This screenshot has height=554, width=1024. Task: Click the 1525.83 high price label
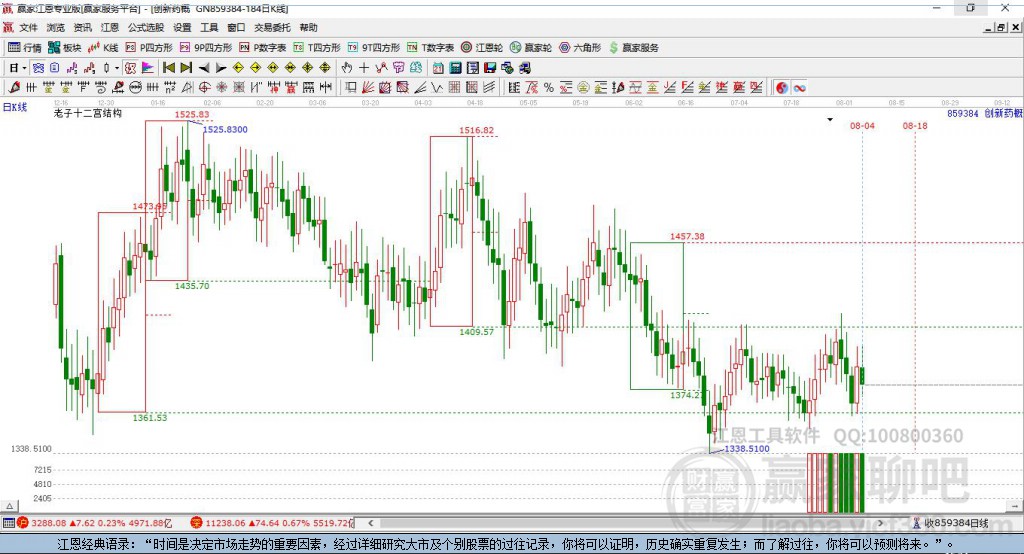point(192,114)
